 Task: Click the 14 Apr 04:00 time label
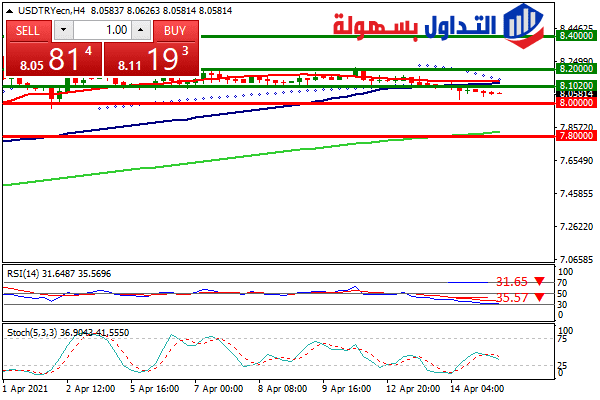tap(477, 389)
